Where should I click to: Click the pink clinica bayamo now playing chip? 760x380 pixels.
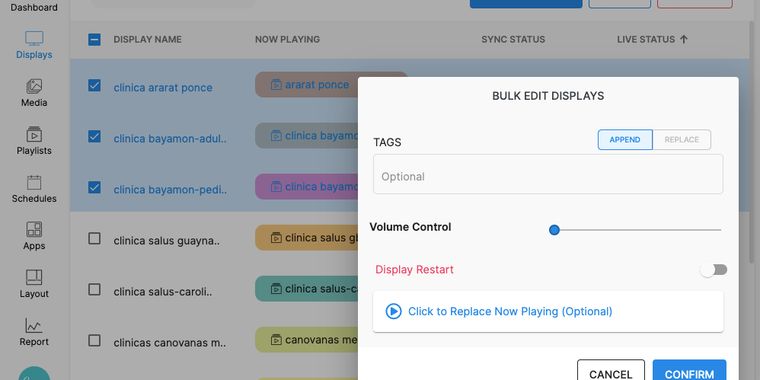pyautogui.click(x=307, y=187)
